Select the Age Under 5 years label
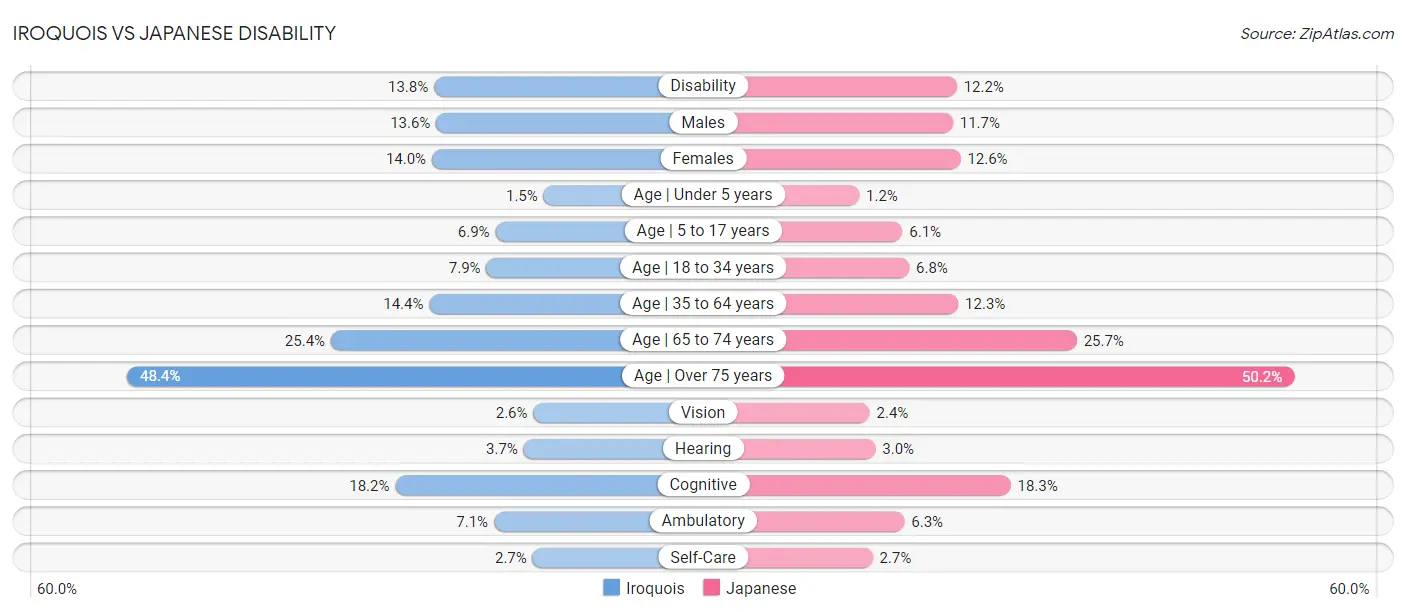This screenshot has width=1406, height=612. [x=703, y=195]
